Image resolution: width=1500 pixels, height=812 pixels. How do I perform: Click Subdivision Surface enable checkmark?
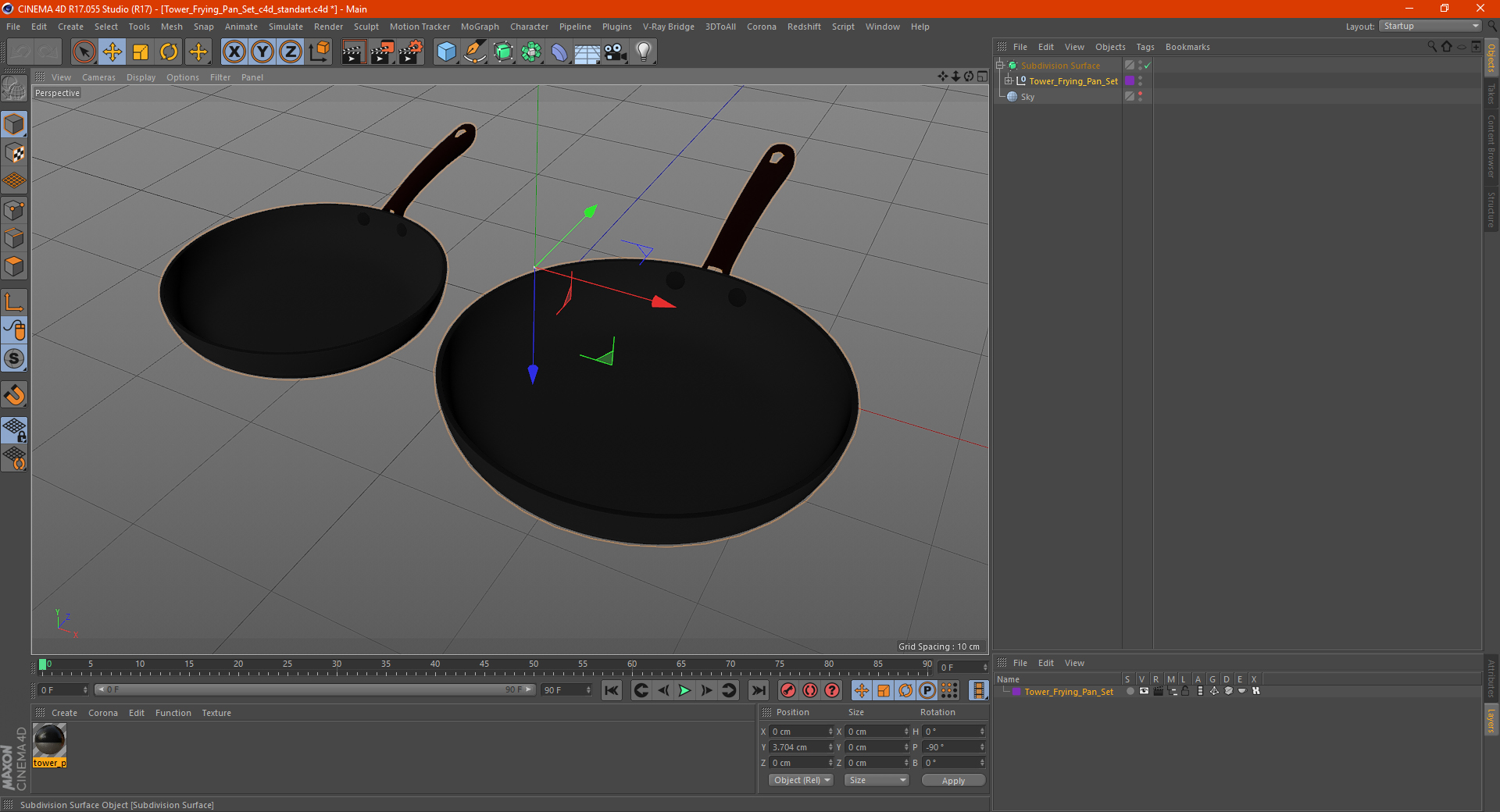pyautogui.click(x=1148, y=66)
